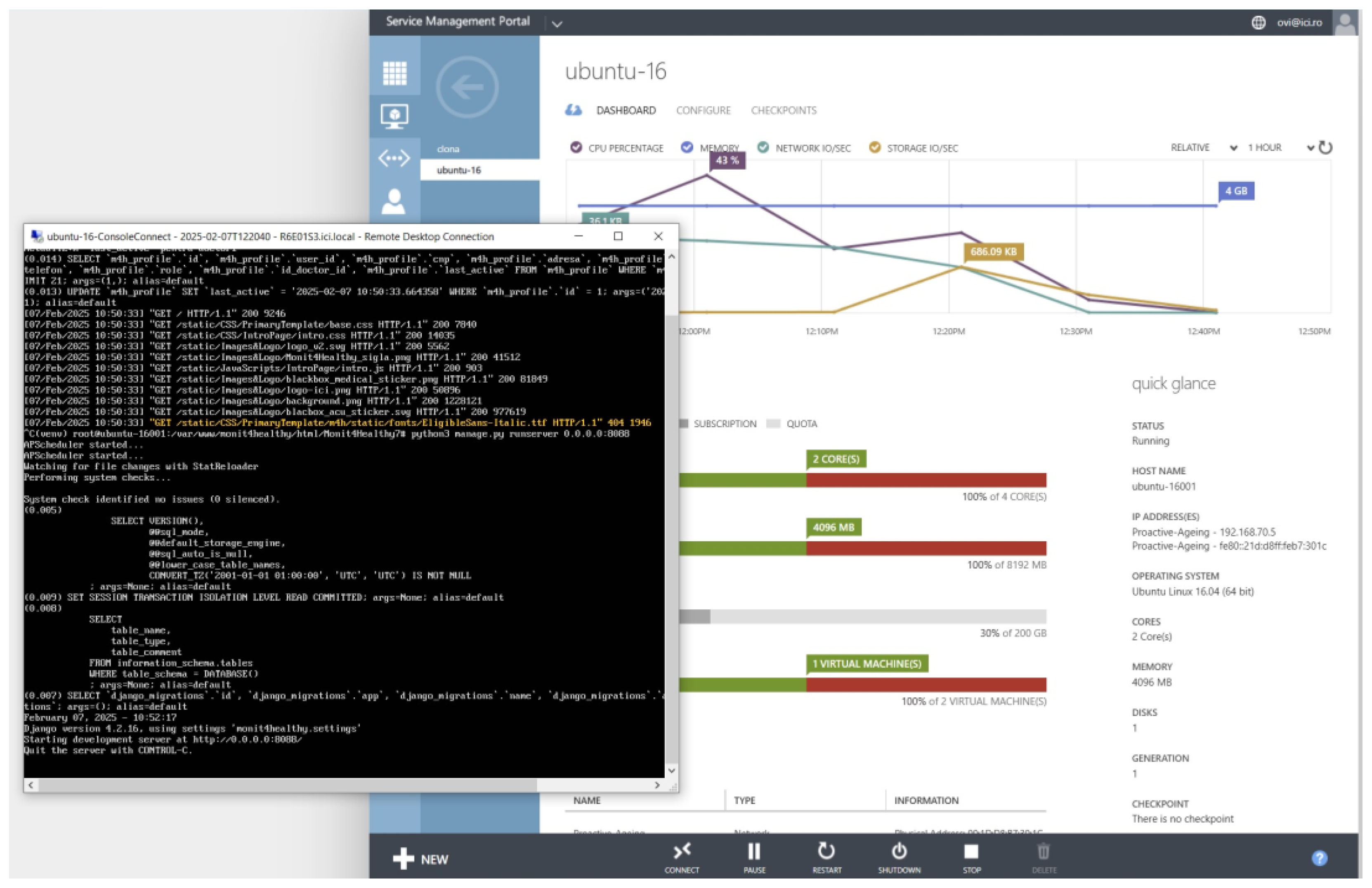Click the NEW button
The image size is (1372, 888).
coord(420,859)
